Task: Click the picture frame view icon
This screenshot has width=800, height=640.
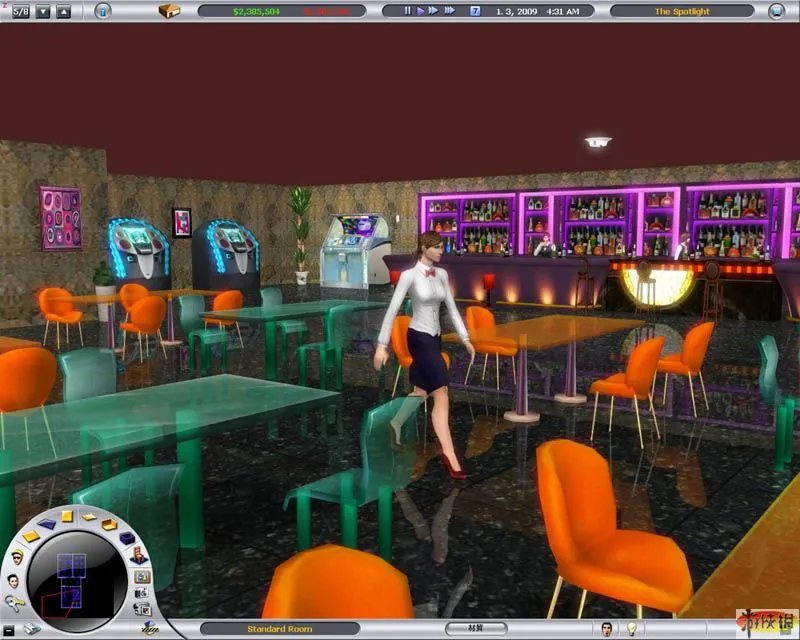Action: pos(142,576)
